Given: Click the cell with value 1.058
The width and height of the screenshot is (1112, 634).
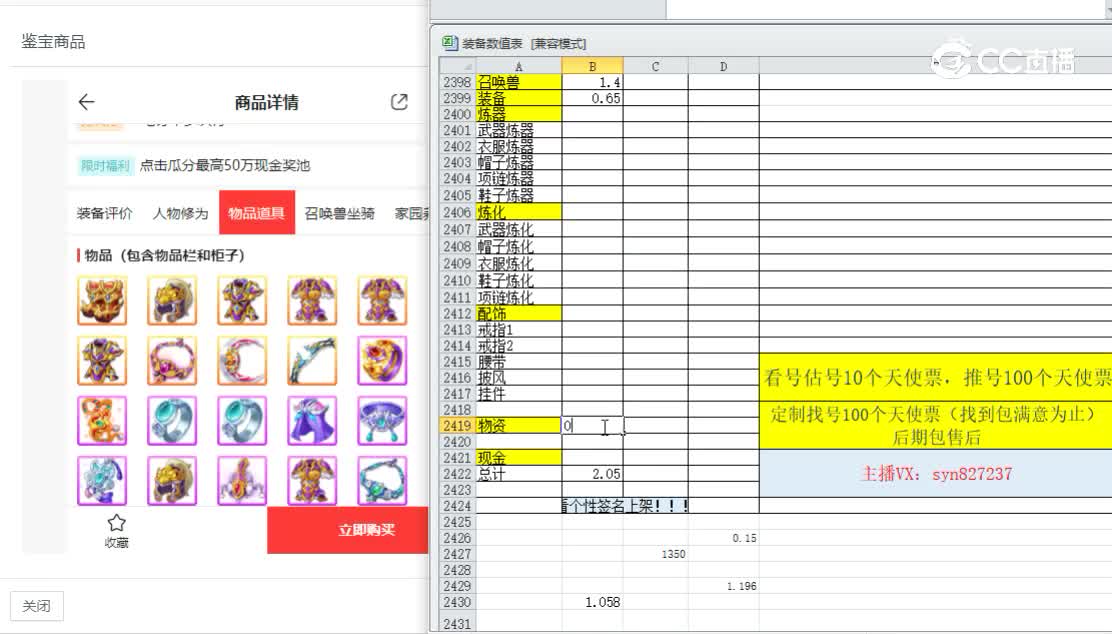Looking at the screenshot, I should (x=592, y=602).
